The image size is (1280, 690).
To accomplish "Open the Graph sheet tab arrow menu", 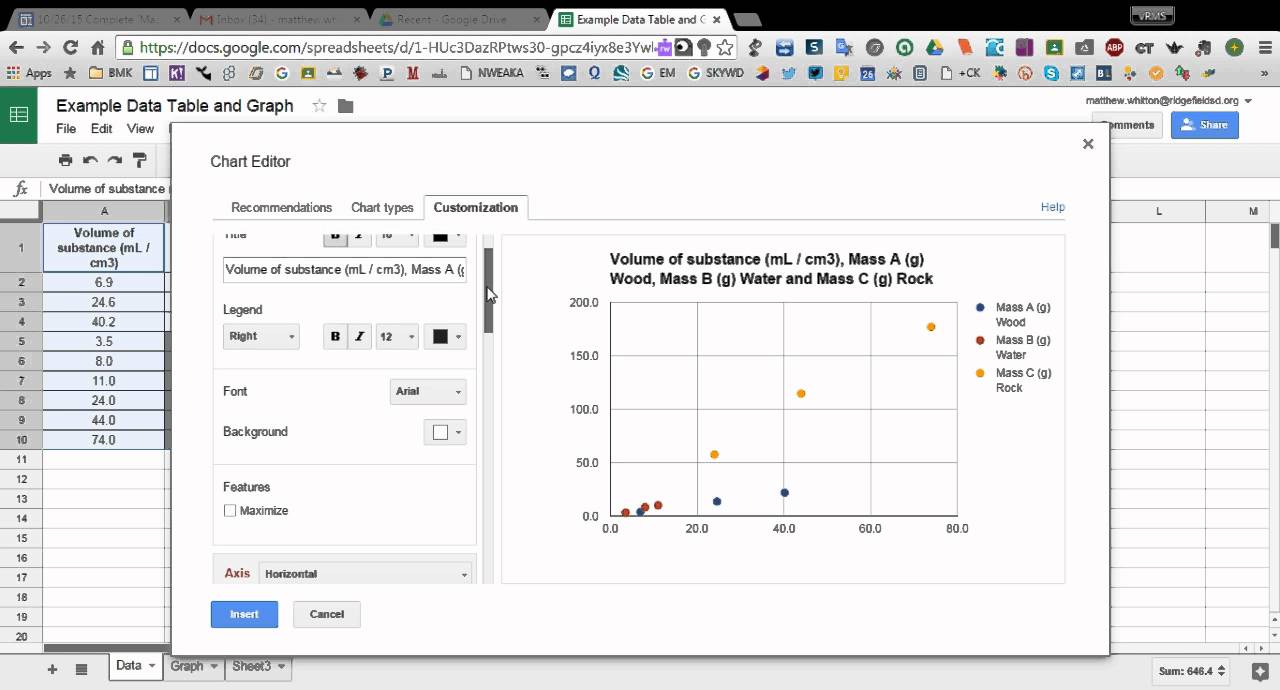I will [x=214, y=666].
